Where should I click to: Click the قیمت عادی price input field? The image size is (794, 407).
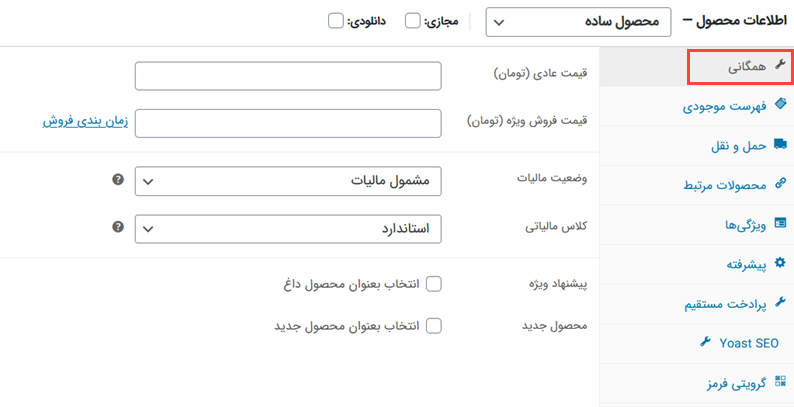[288, 75]
